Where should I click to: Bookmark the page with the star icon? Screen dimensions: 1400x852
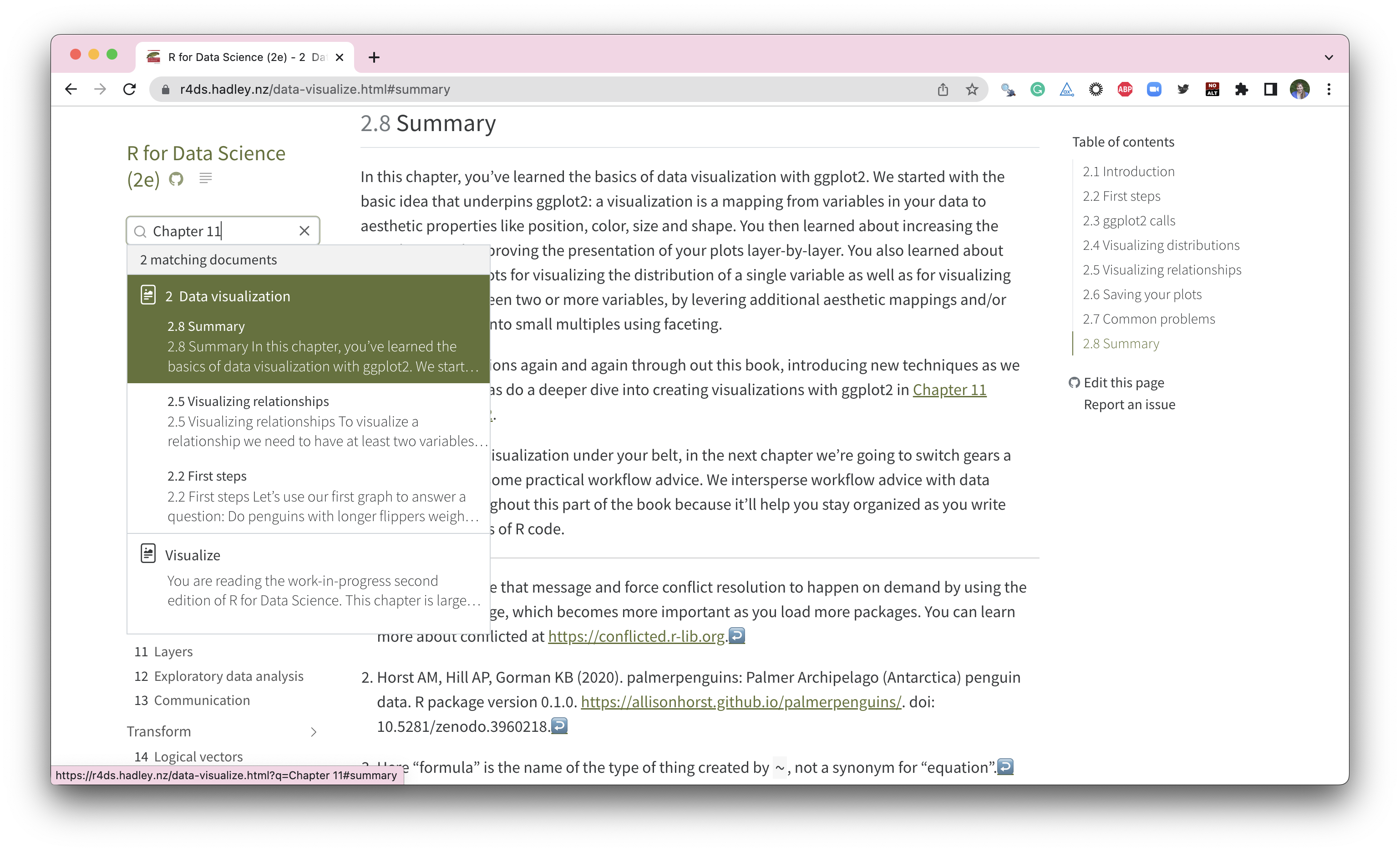coord(973,89)
